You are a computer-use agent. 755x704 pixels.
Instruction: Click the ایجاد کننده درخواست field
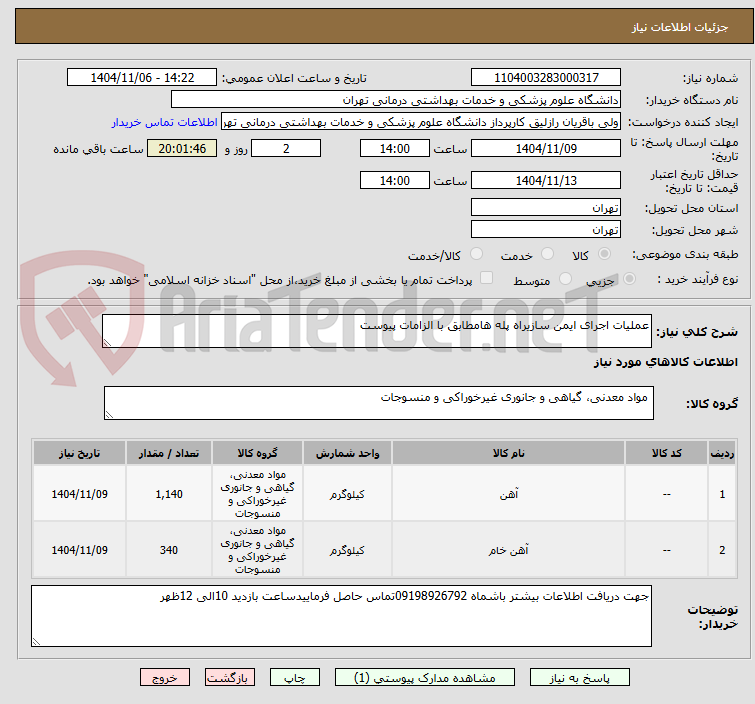point(421,122)
